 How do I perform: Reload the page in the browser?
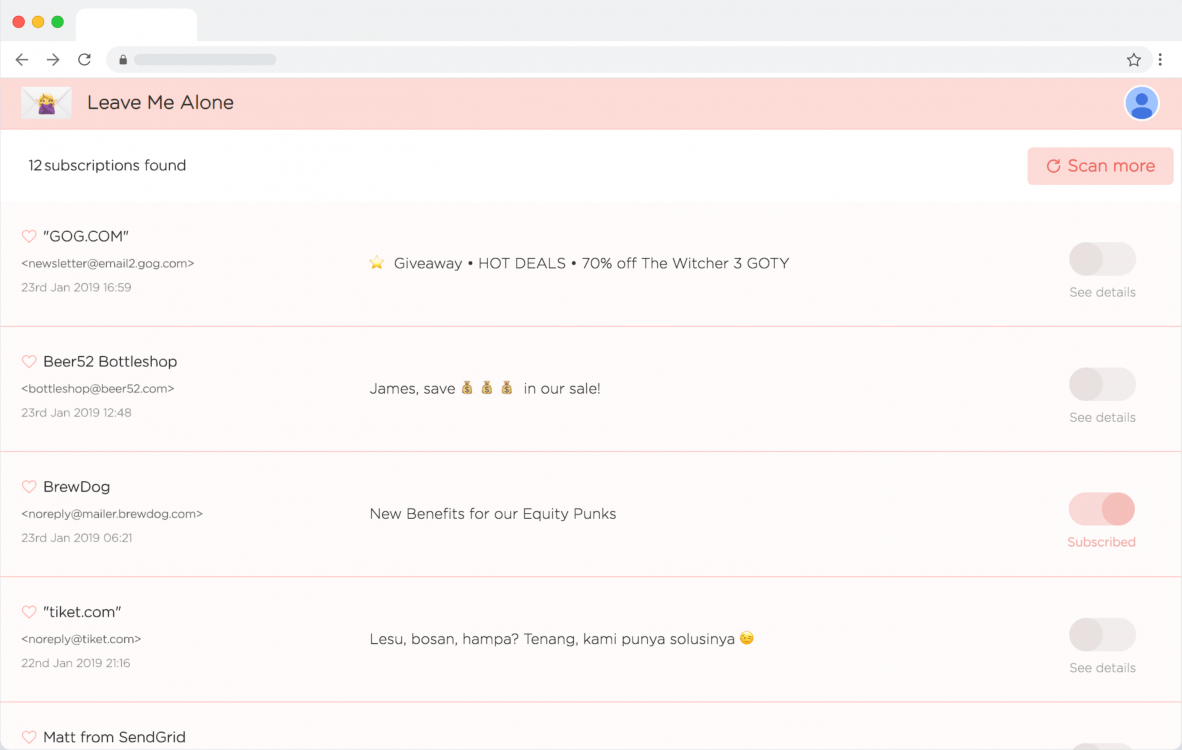pyautogui.click(x=85, y=60)
